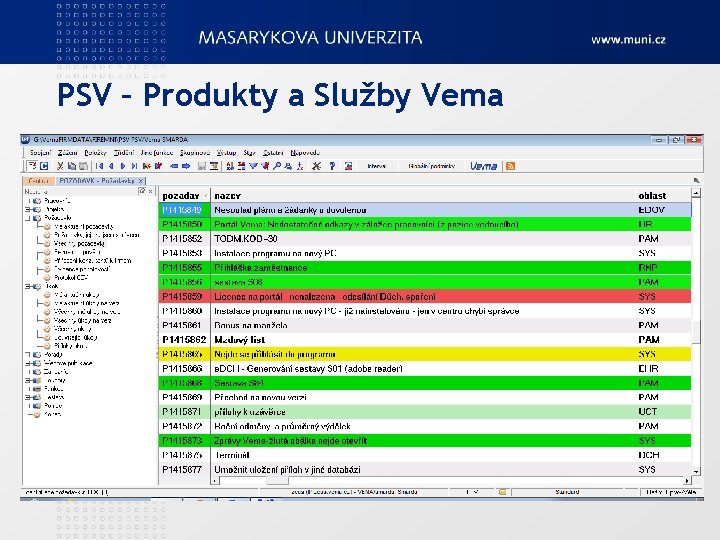The height and width of the screenshot is (540, 720).
Task: Switch to the POZADAVK tab
Action: coord(100,181)
